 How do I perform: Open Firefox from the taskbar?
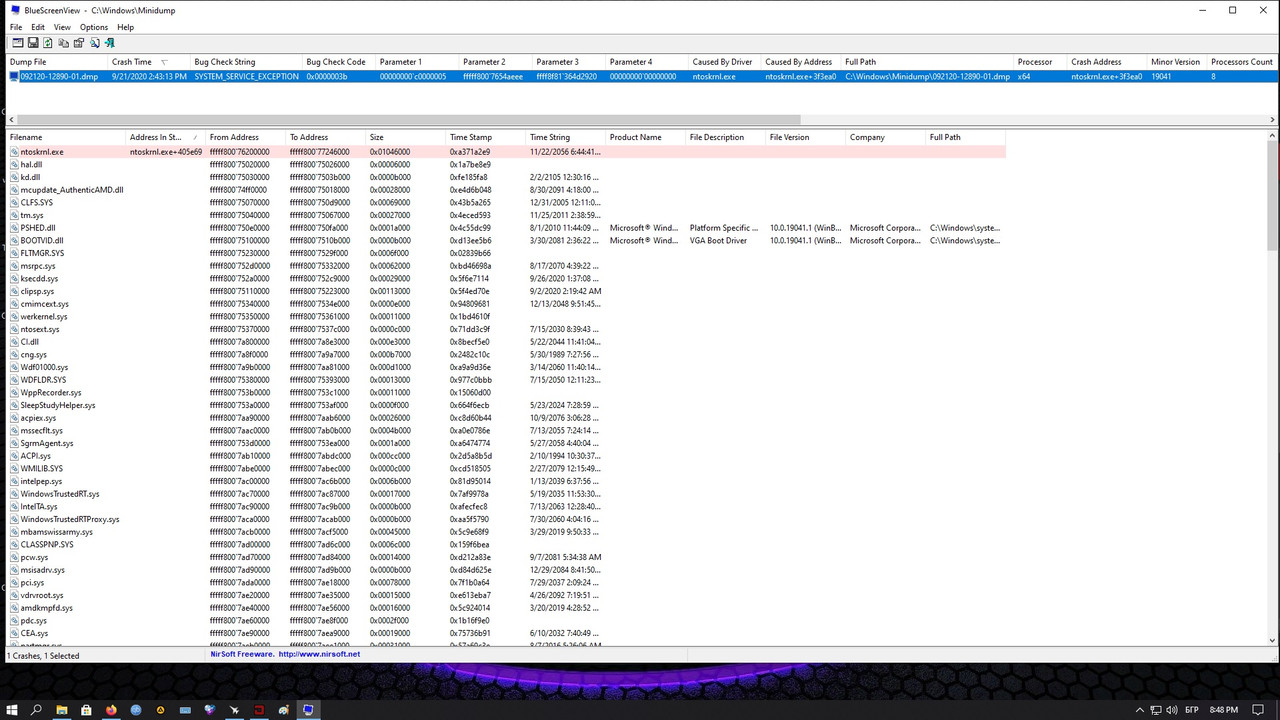click(111, 710)
